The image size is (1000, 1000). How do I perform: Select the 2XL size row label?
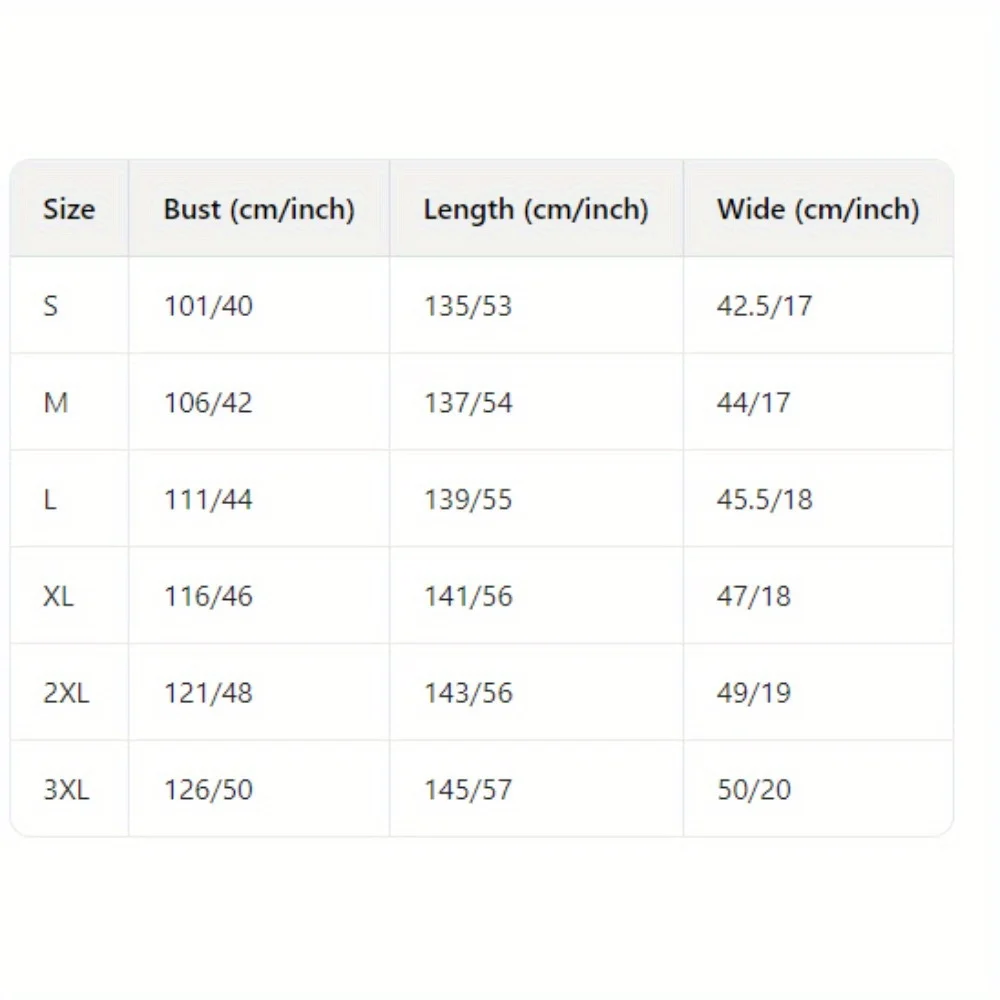(66, 693)
